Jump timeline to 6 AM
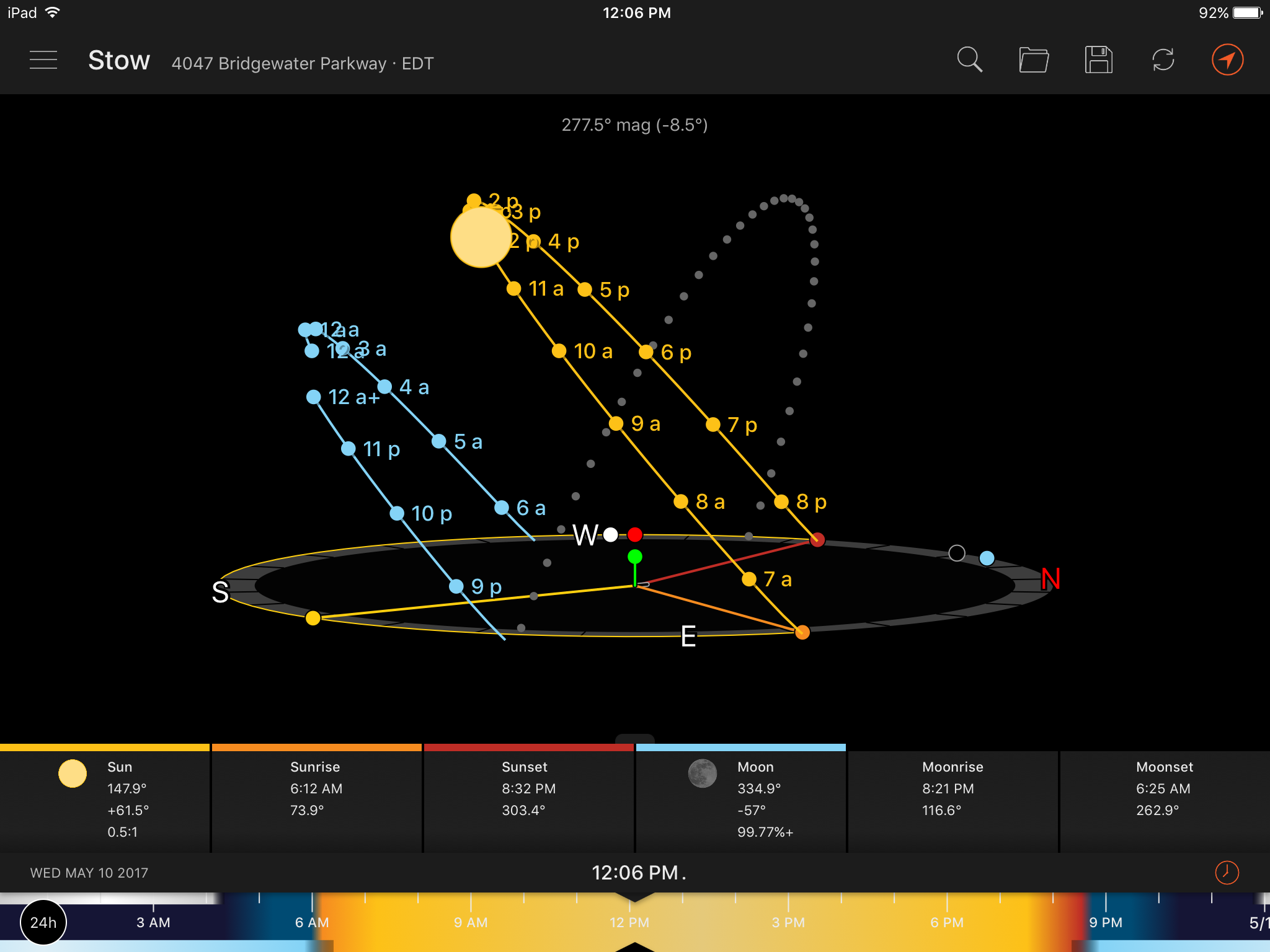The image size is (1270, 952). coord(312,922)
